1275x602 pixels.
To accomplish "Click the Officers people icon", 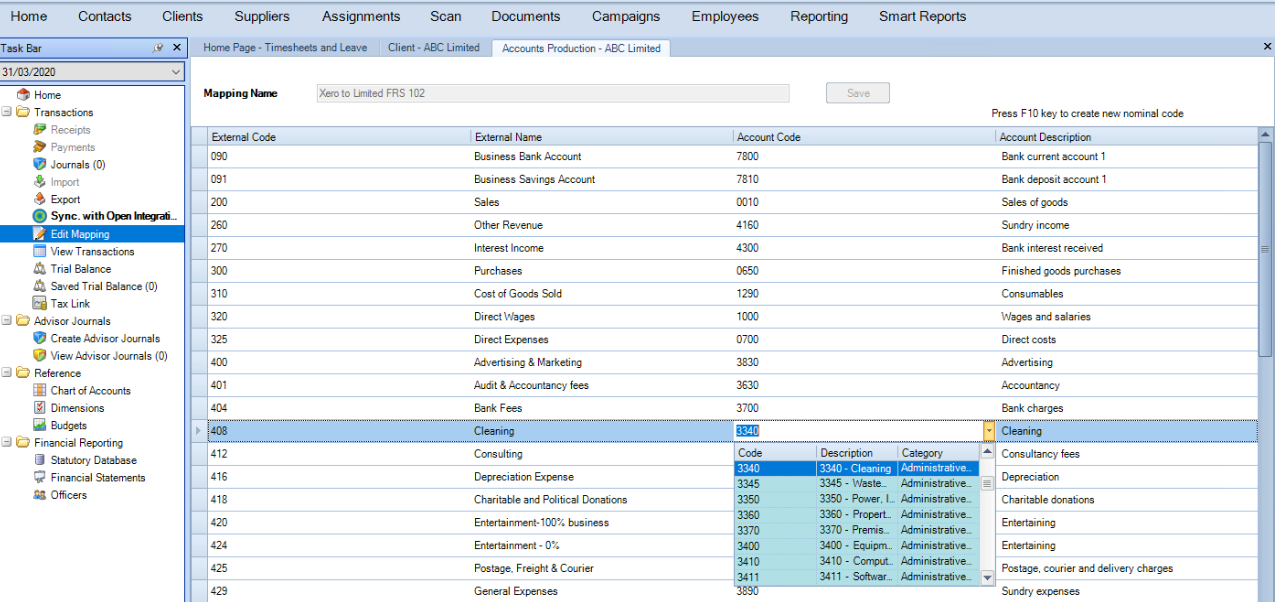I will [40, 495].
